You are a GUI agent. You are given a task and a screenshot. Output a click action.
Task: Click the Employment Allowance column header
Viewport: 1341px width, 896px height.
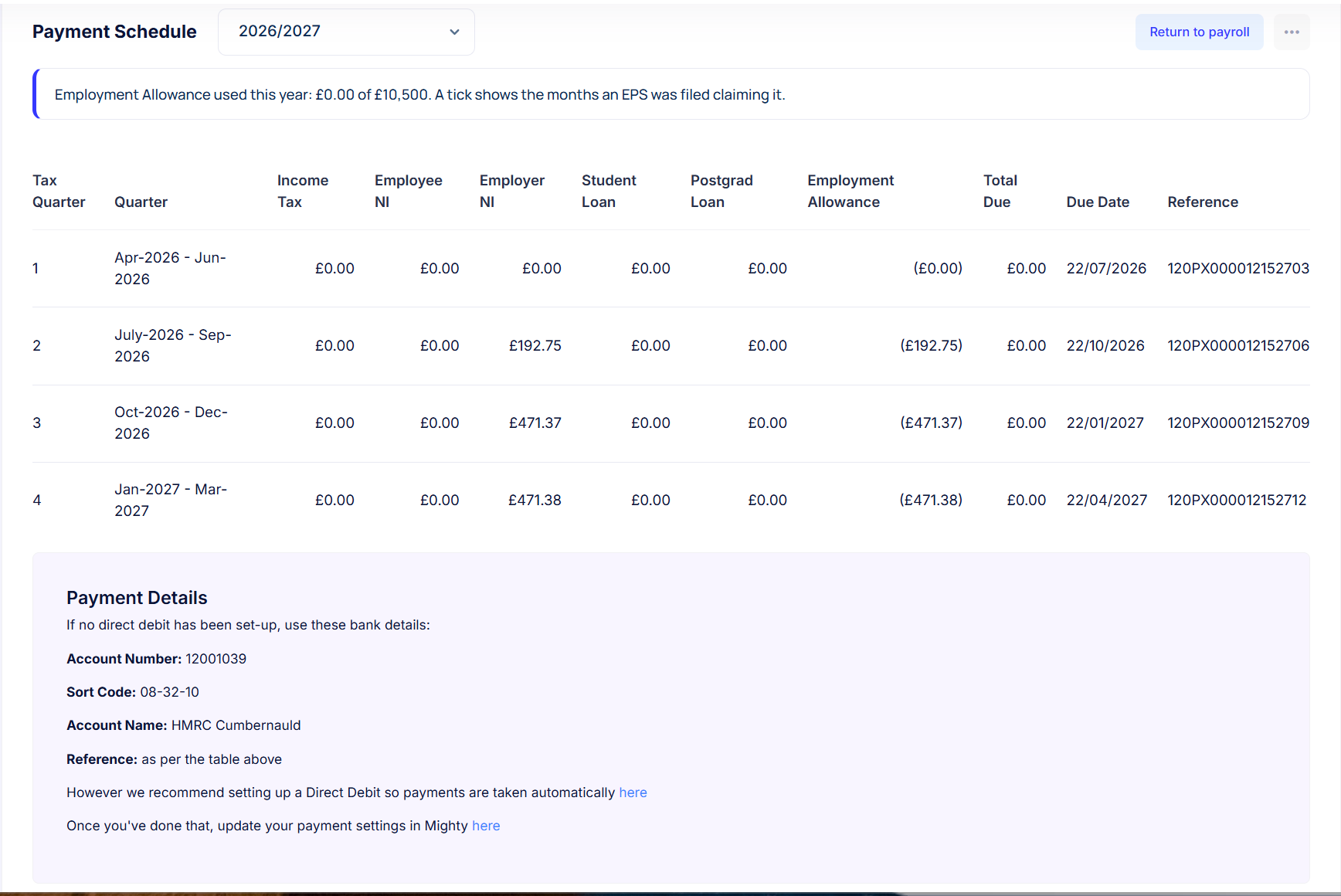[850, 191]
